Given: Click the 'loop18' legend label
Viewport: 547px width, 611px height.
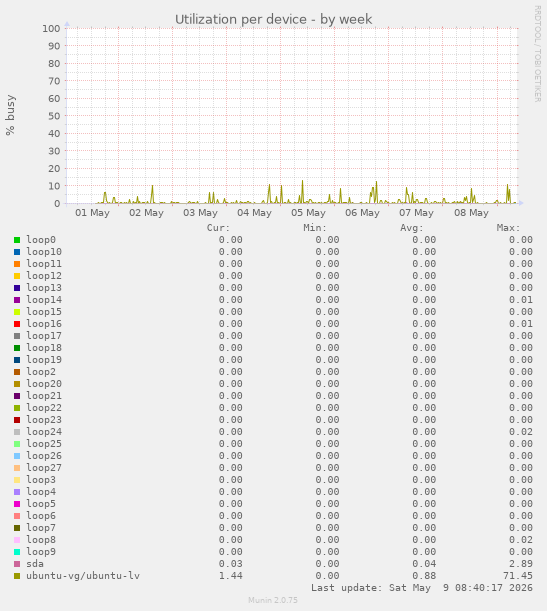Looking at the screenshot, I should [44, 348].
